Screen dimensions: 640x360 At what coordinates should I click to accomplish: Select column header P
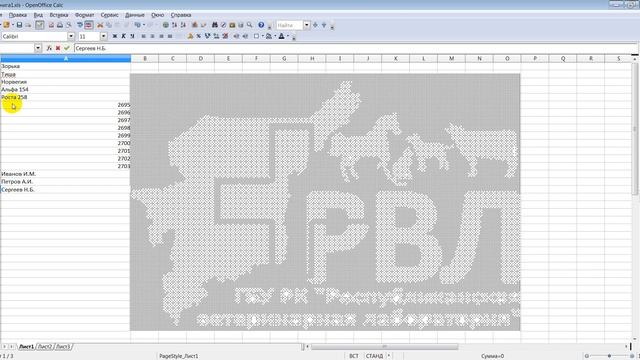tap(535, 58)
